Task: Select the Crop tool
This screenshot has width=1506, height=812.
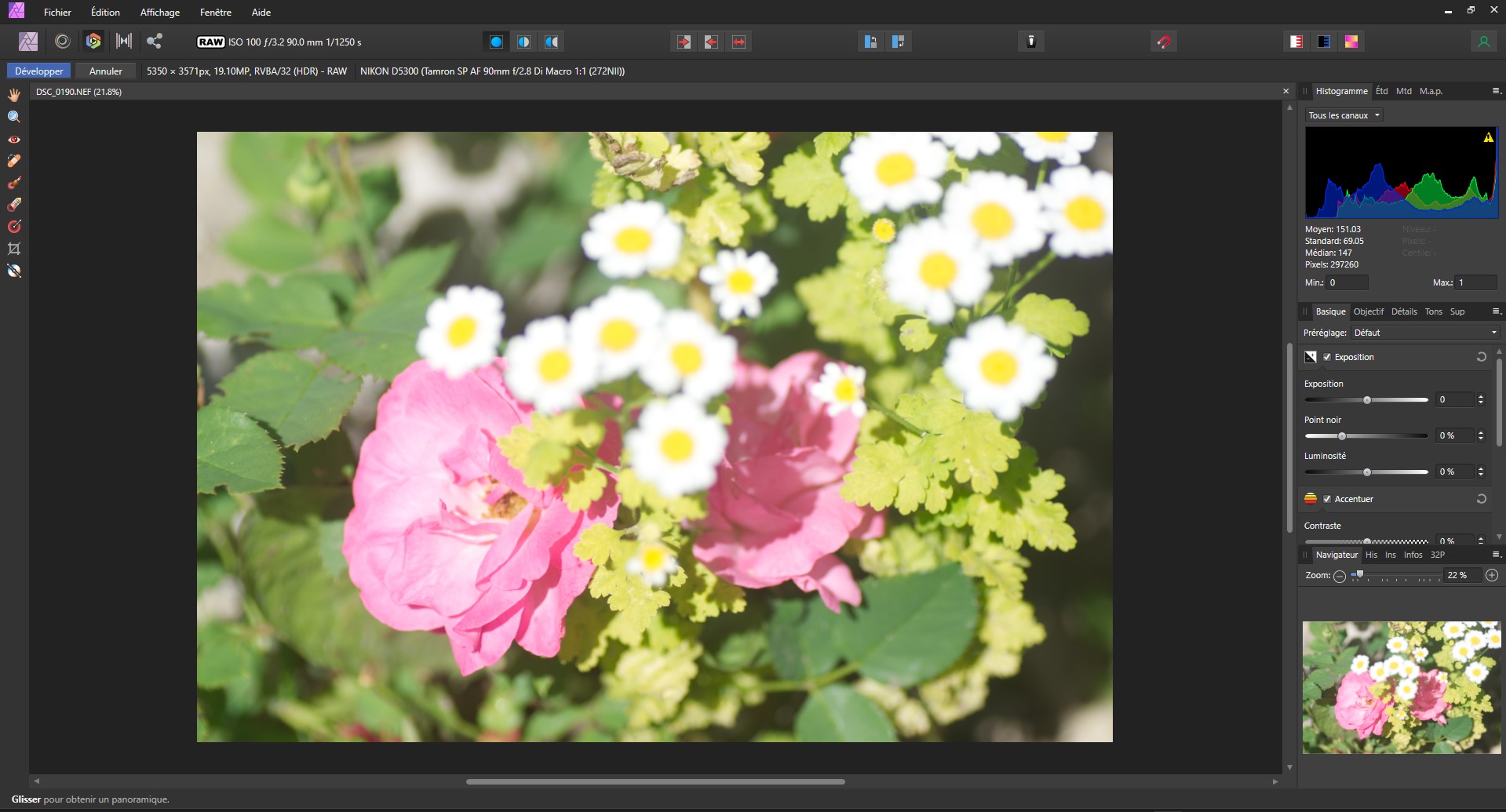Action: (x=14, y=249)
